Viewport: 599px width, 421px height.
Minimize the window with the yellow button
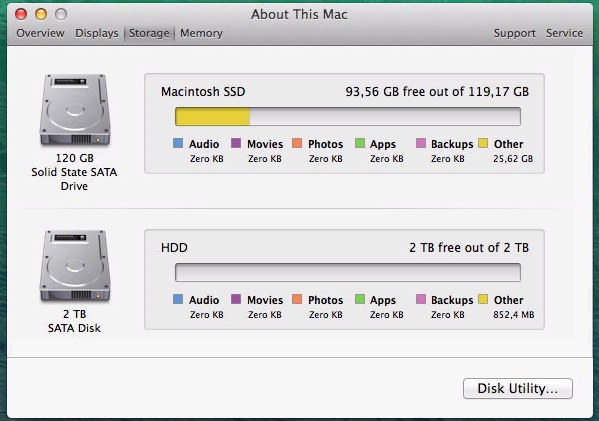(41, 14)
